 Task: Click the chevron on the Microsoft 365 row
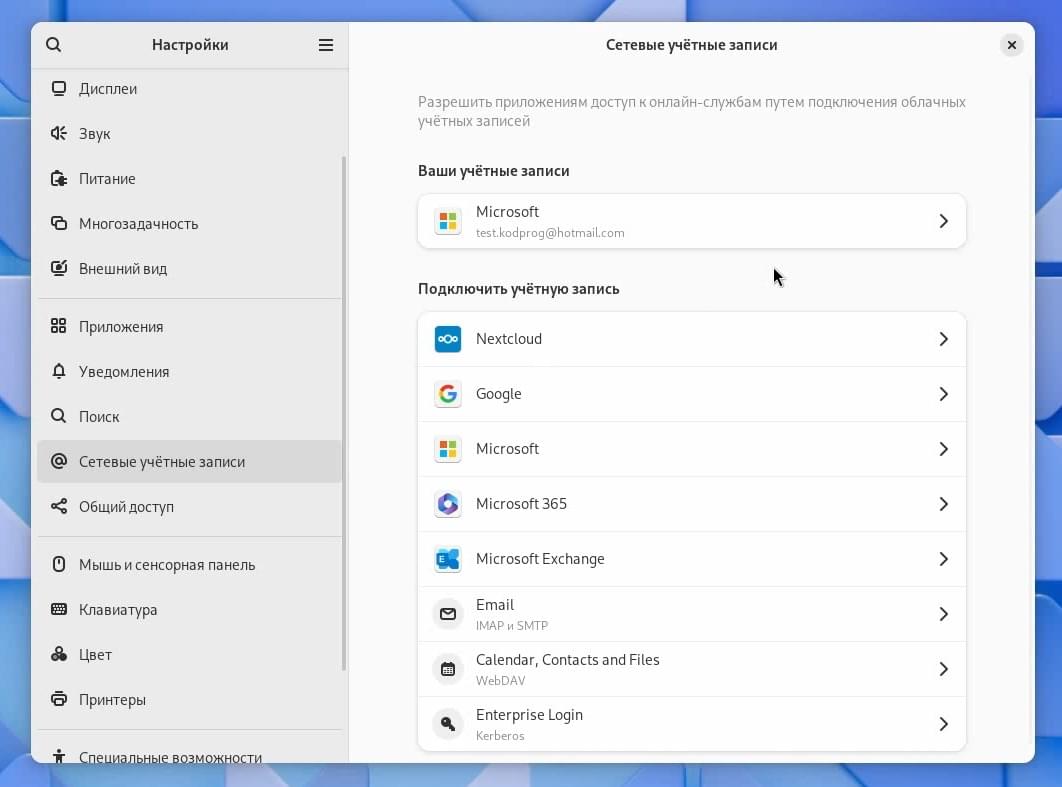point(943,504)
